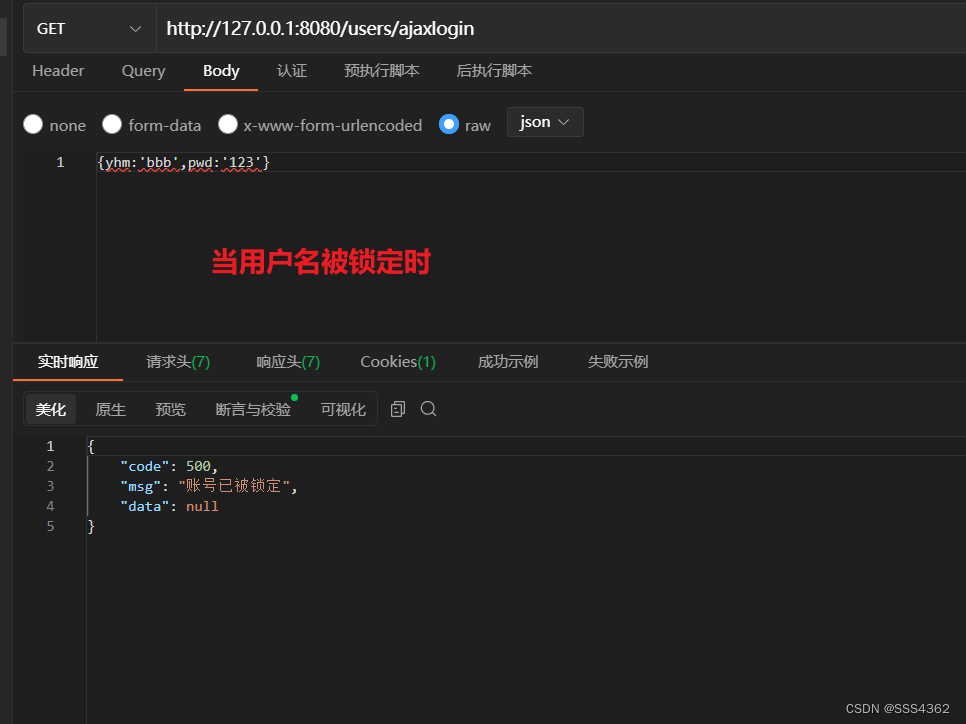
Task: Click response line number 1
Action: 51,446
